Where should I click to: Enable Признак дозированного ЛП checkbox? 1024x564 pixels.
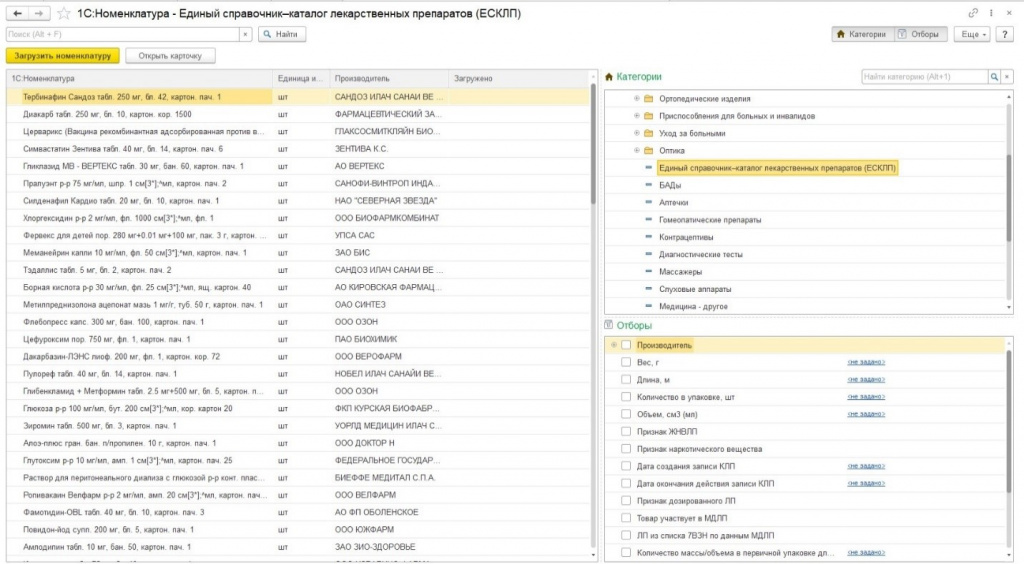click(626, 501)
